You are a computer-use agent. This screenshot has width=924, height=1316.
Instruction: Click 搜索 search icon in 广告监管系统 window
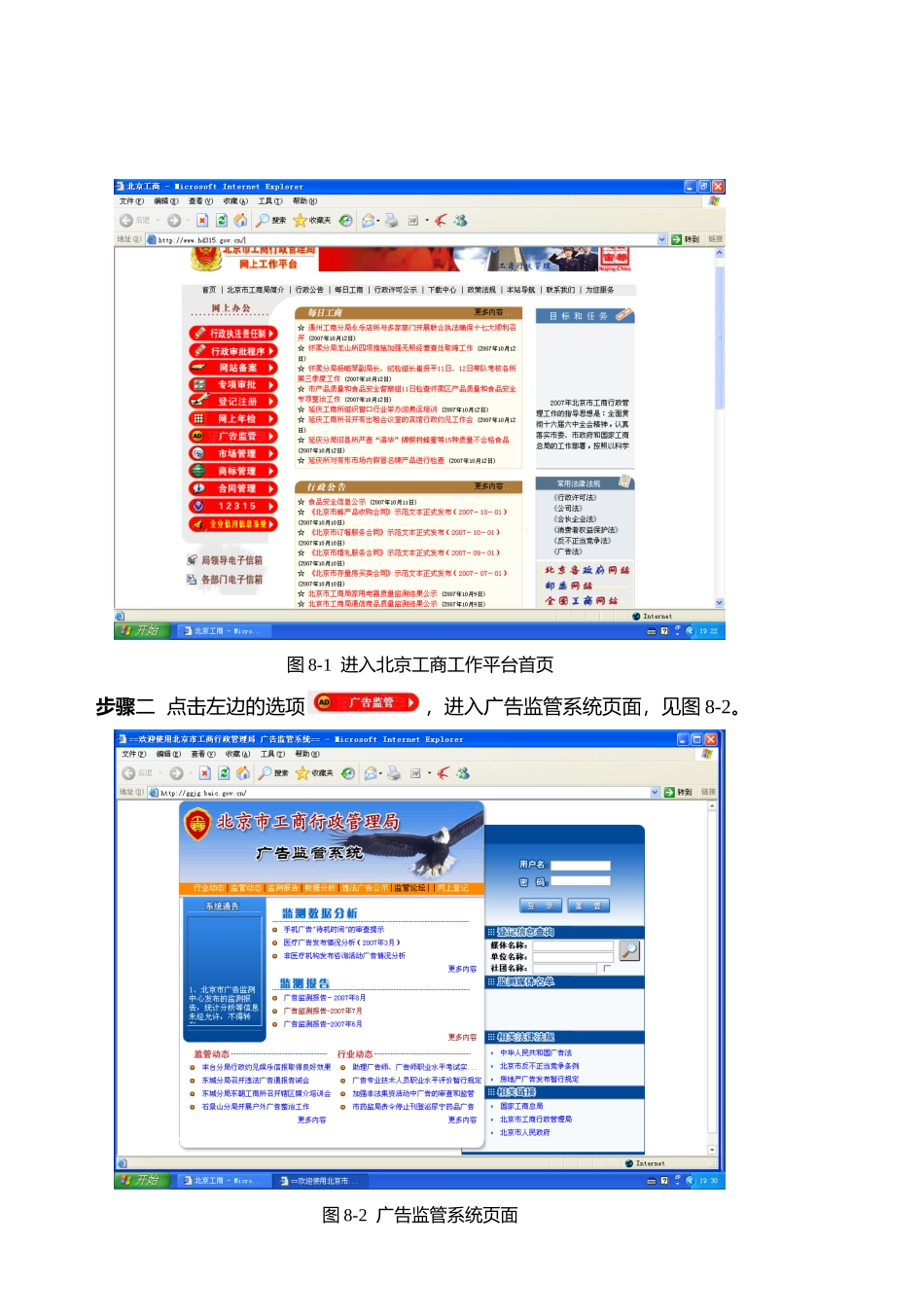pos(265,773)
